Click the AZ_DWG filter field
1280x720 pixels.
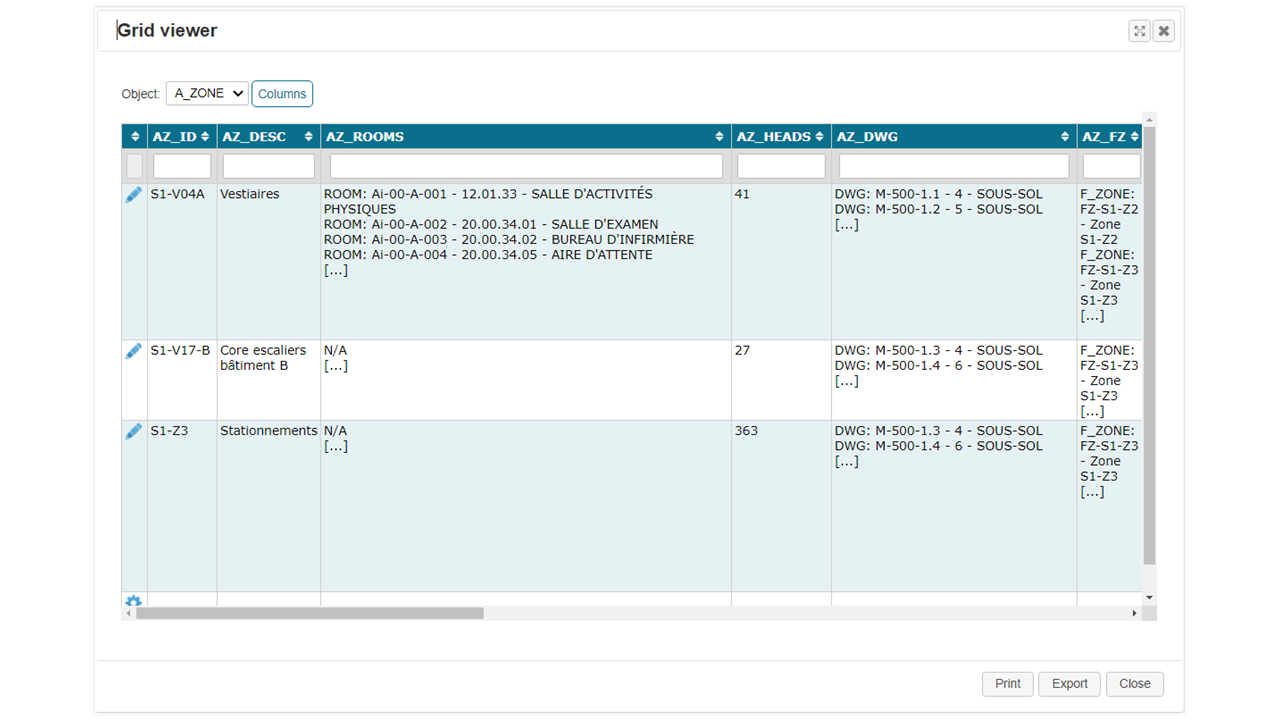(x=954, y=166)
